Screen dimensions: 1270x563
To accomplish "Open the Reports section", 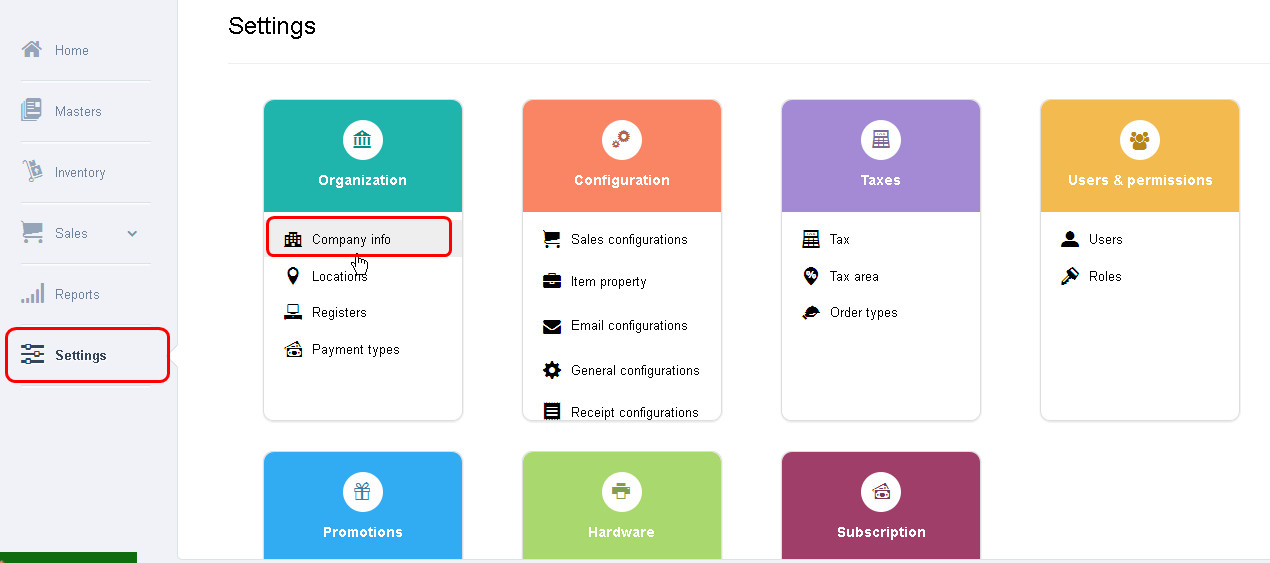I will pyautogui.click(x=77, y=294).
